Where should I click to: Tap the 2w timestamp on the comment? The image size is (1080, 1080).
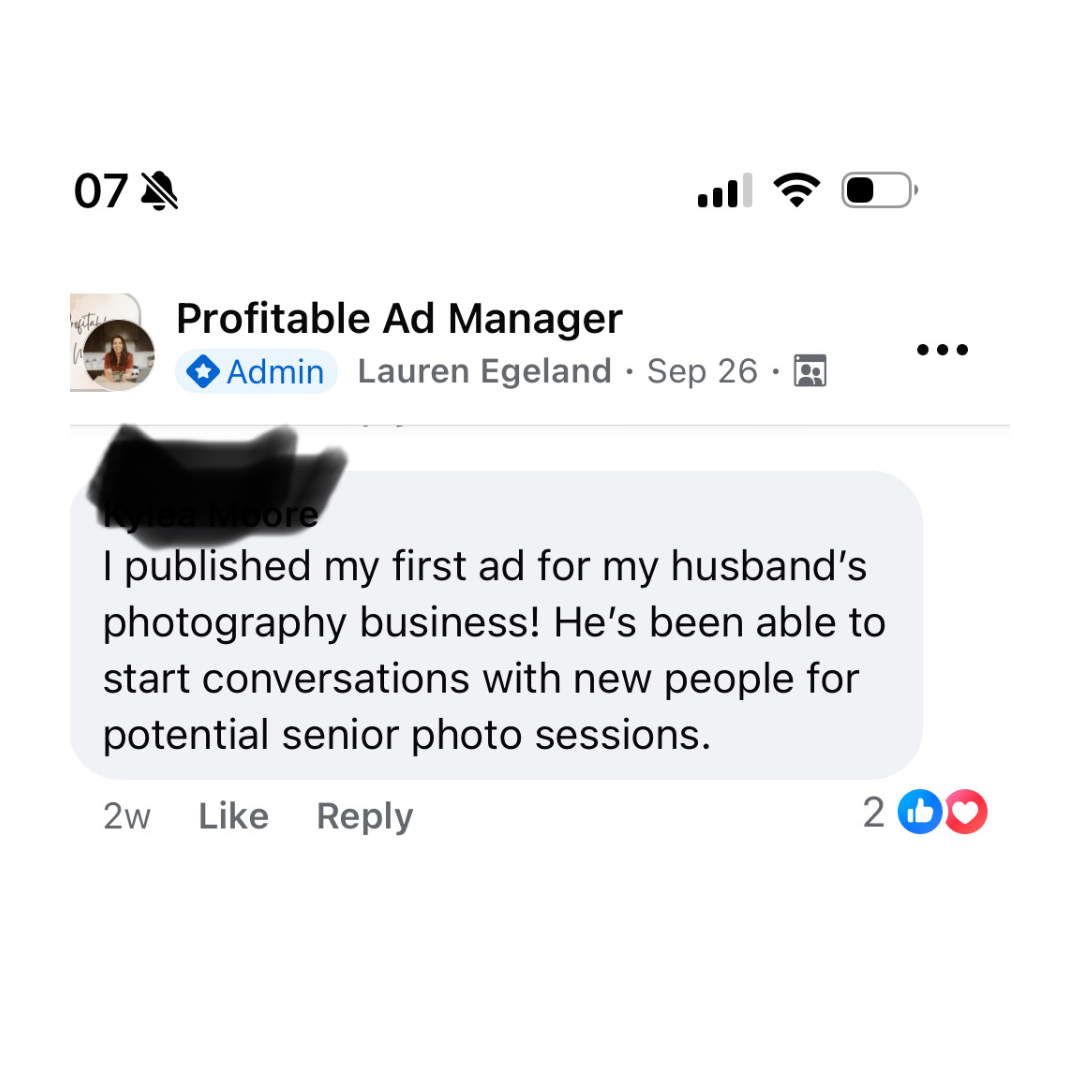(x=126, y=815)
